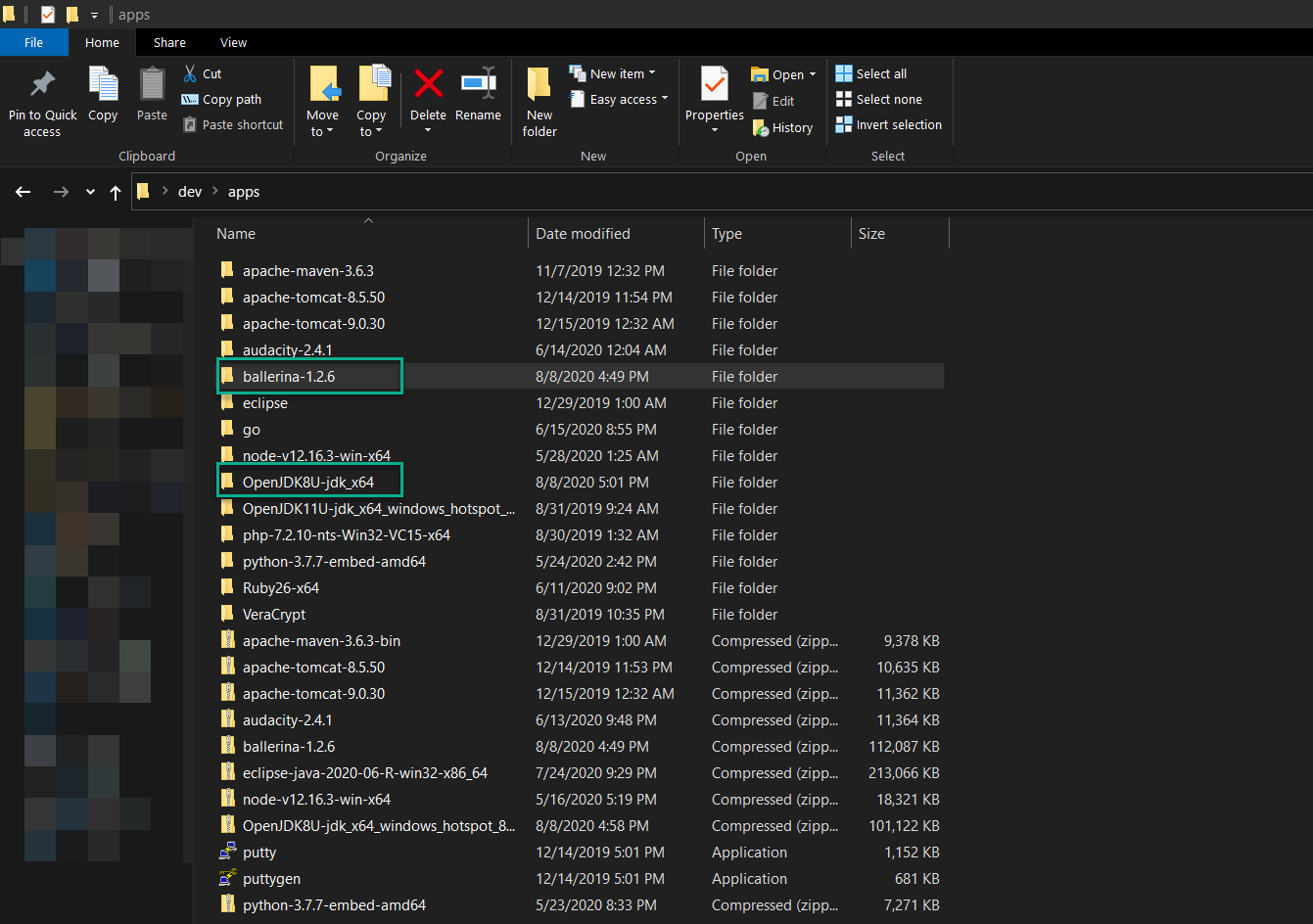The width and height of the screenshot is (1313, 924).
Task: Click Copy path in Clipboard group
Action: (221, 99)
